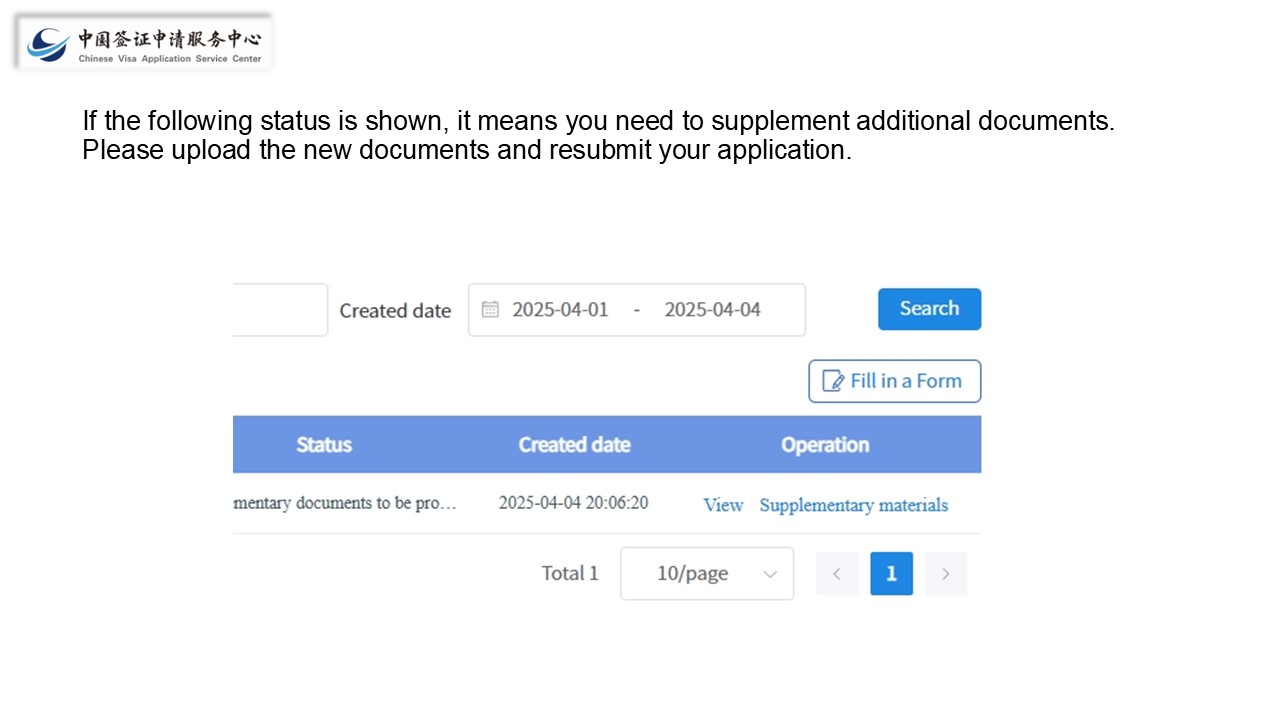Screen dimensions: 1280x720
Task: Click the 2025-04-04 20:06:20 created date cell
Action: coord(573,503)
